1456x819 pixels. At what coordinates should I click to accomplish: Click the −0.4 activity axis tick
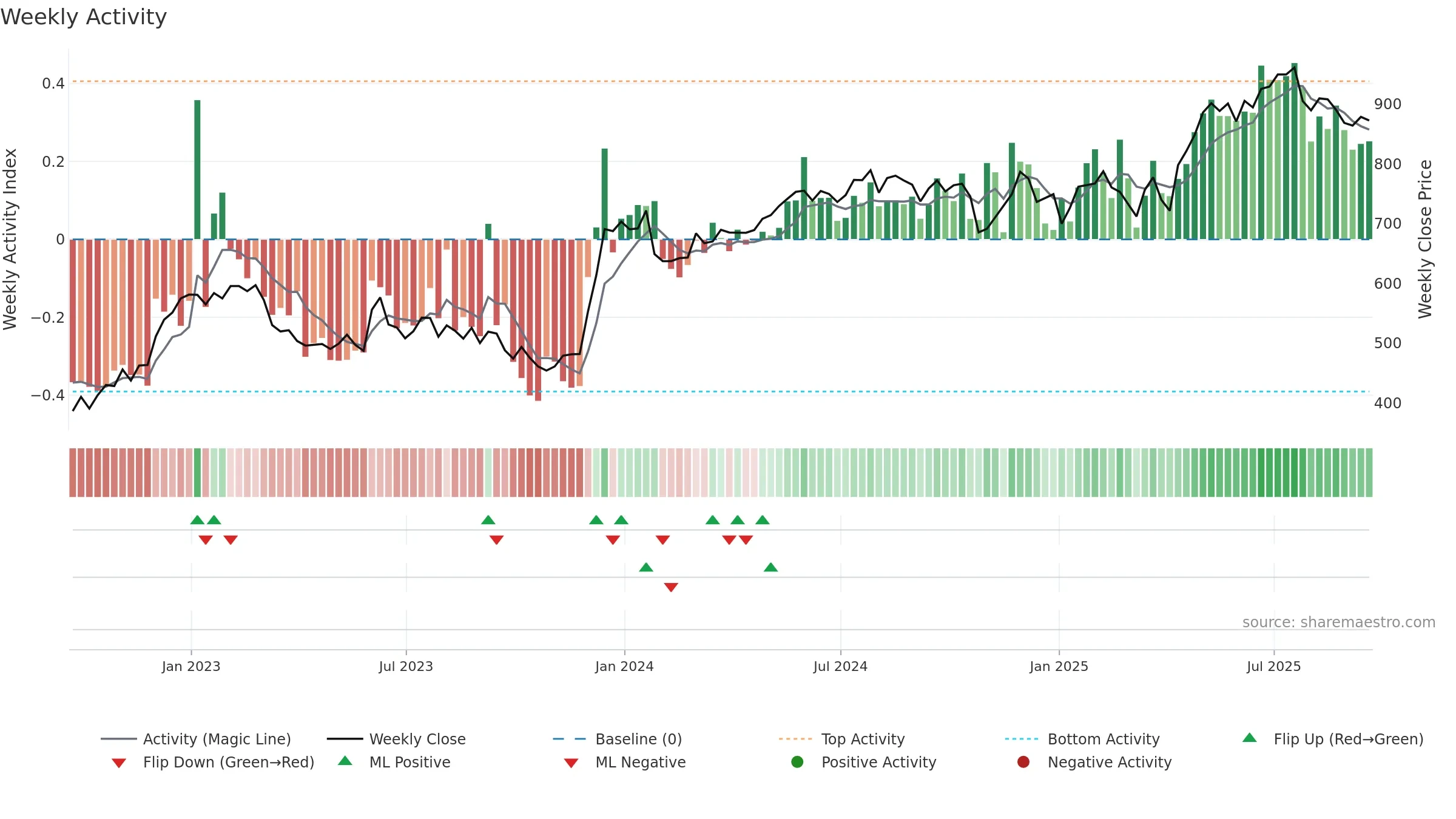(x=48, y=395)
